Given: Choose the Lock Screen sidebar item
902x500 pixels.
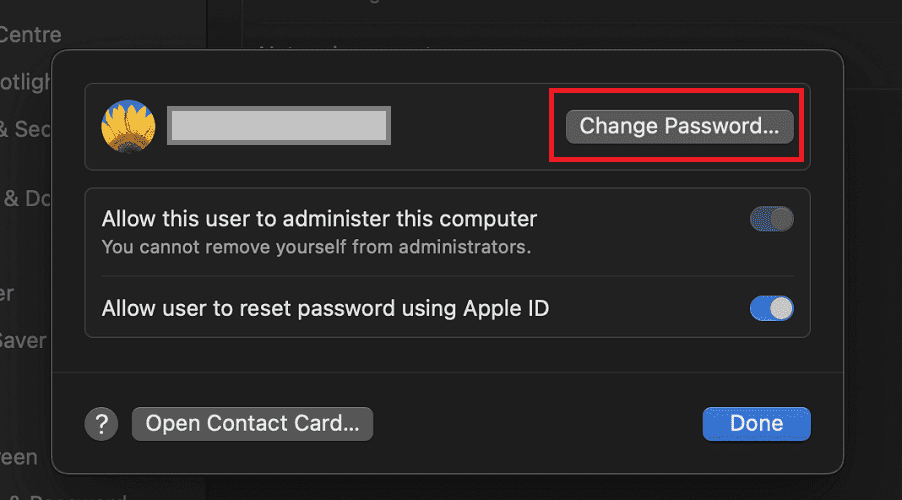Looking at the screenshot, I should 18,457.
